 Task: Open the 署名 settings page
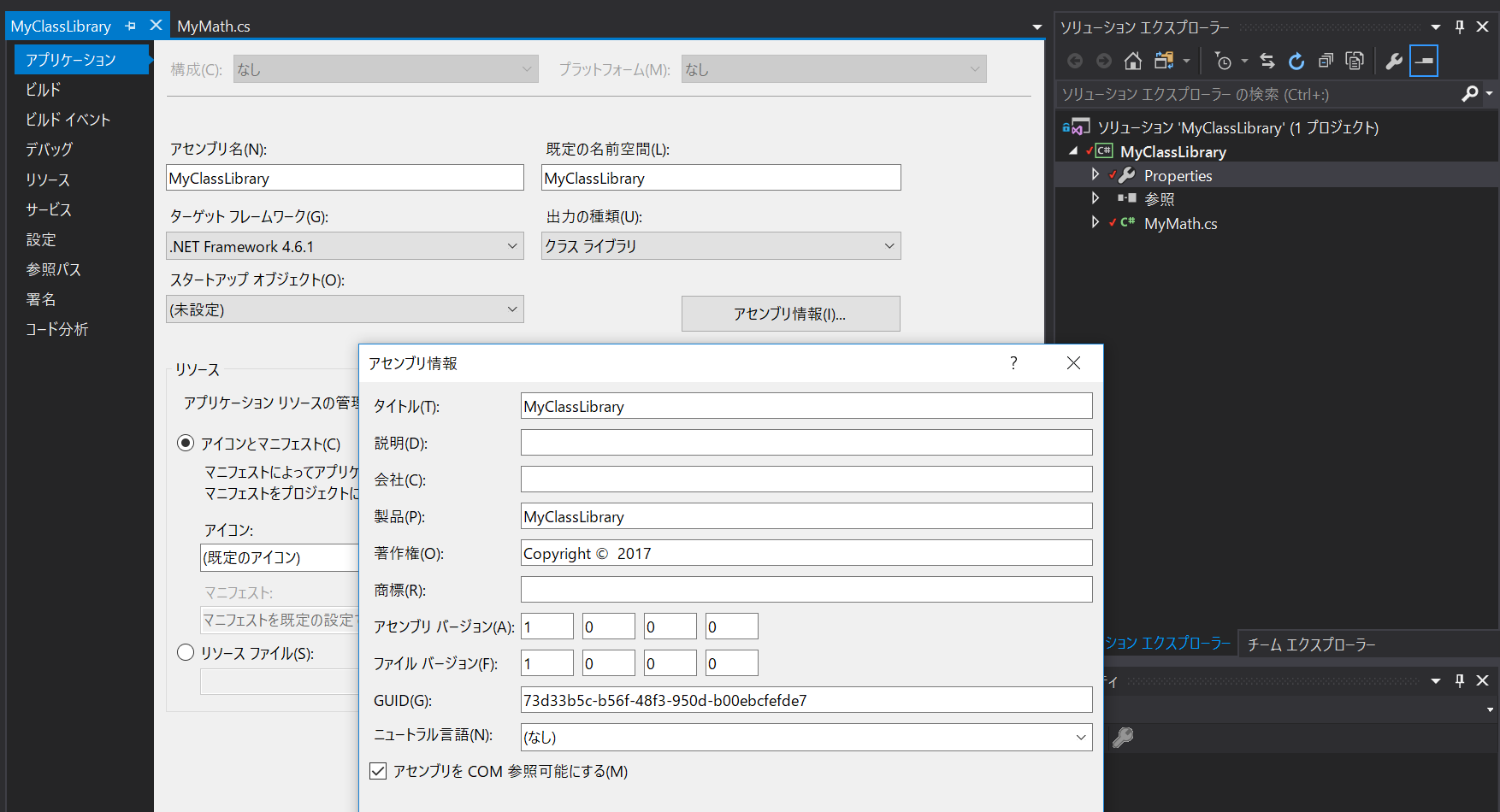click(40, 299)
